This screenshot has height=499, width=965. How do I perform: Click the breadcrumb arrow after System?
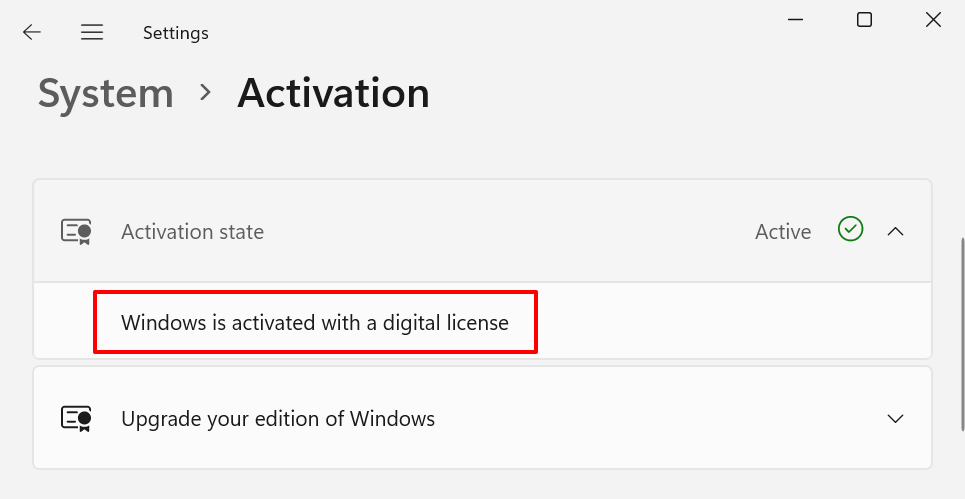coord(206,93)
